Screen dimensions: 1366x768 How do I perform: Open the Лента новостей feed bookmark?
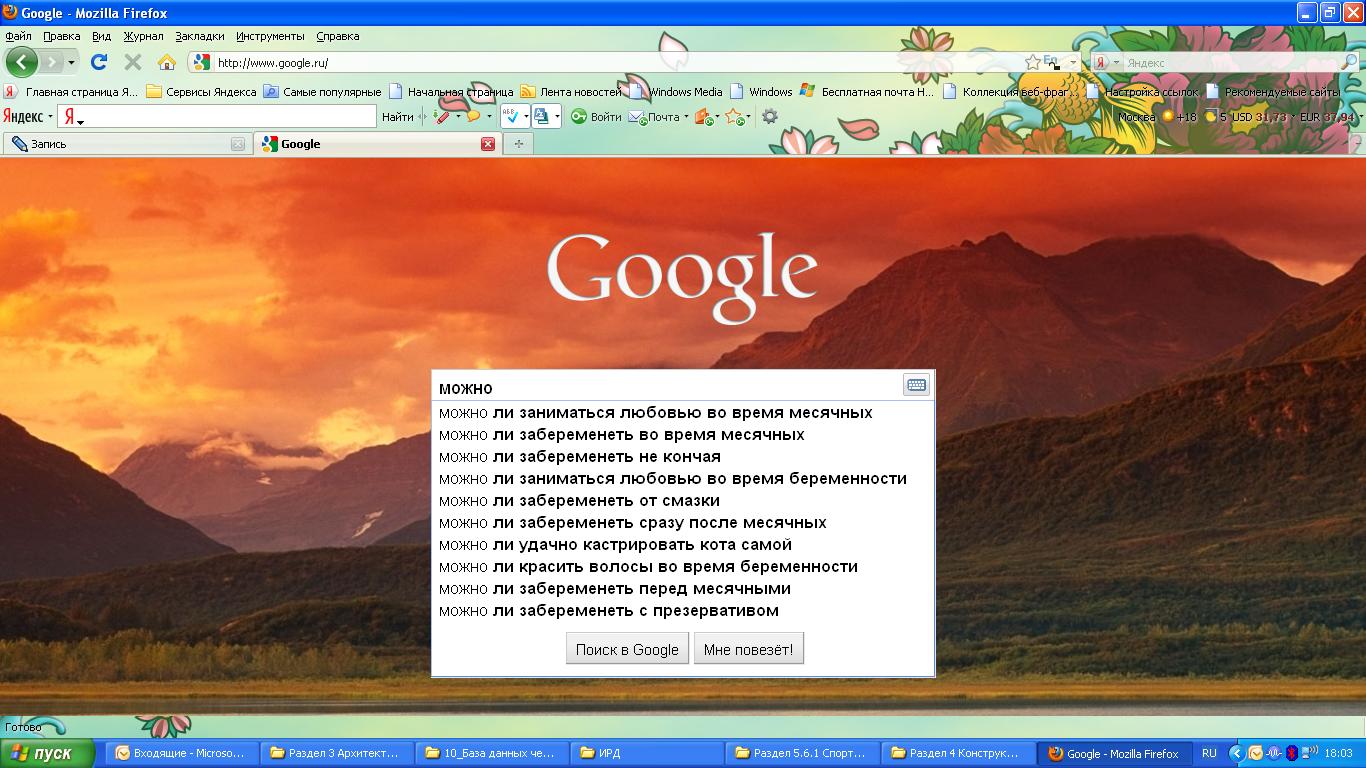click(571, 91)
